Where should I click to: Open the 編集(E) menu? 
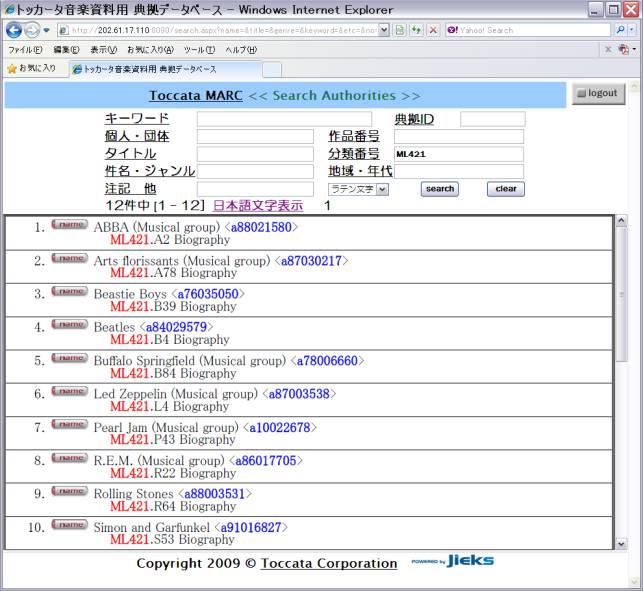(x=66, y=50)
